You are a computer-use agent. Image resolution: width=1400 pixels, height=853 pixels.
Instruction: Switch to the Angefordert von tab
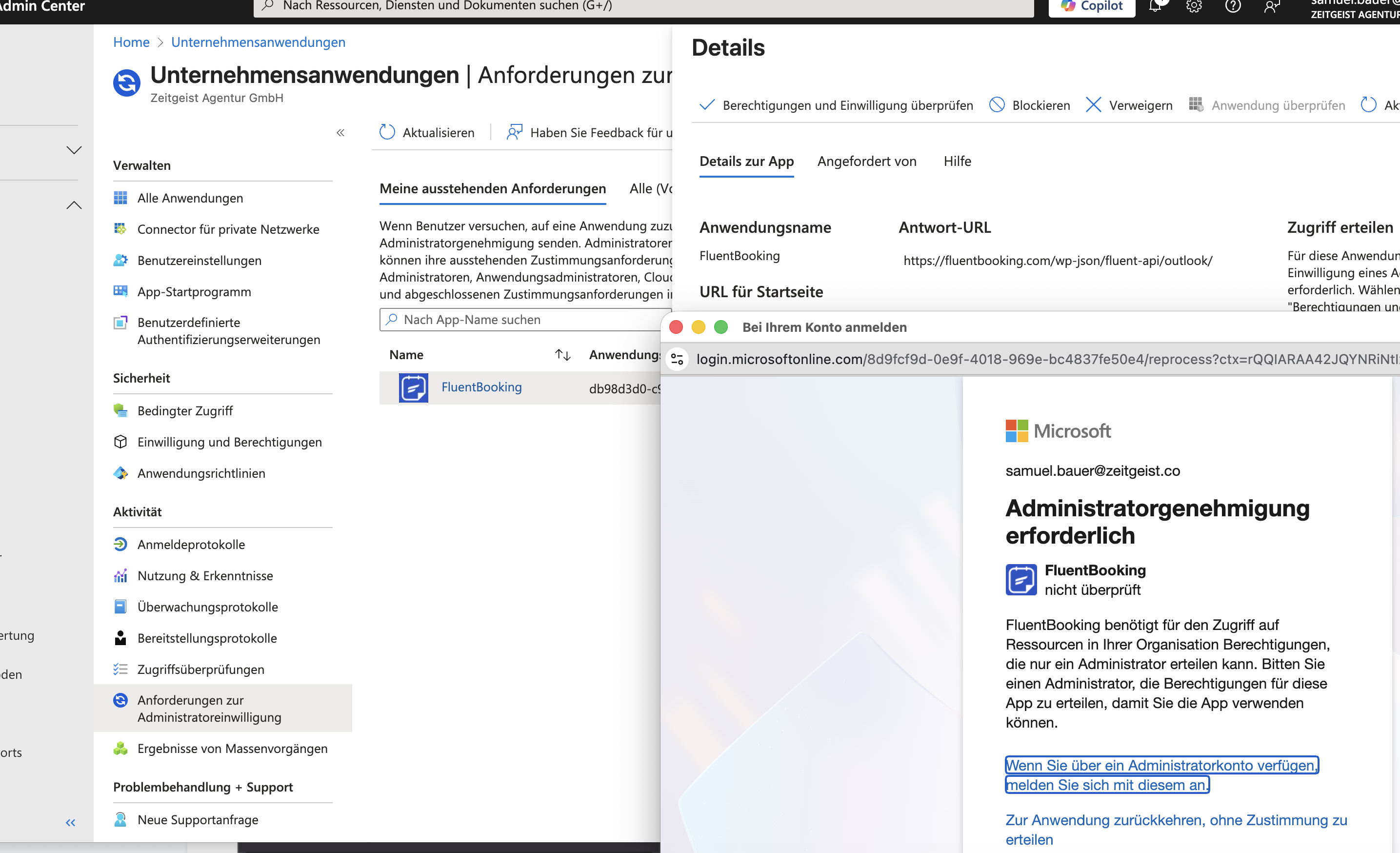point(866,162)
